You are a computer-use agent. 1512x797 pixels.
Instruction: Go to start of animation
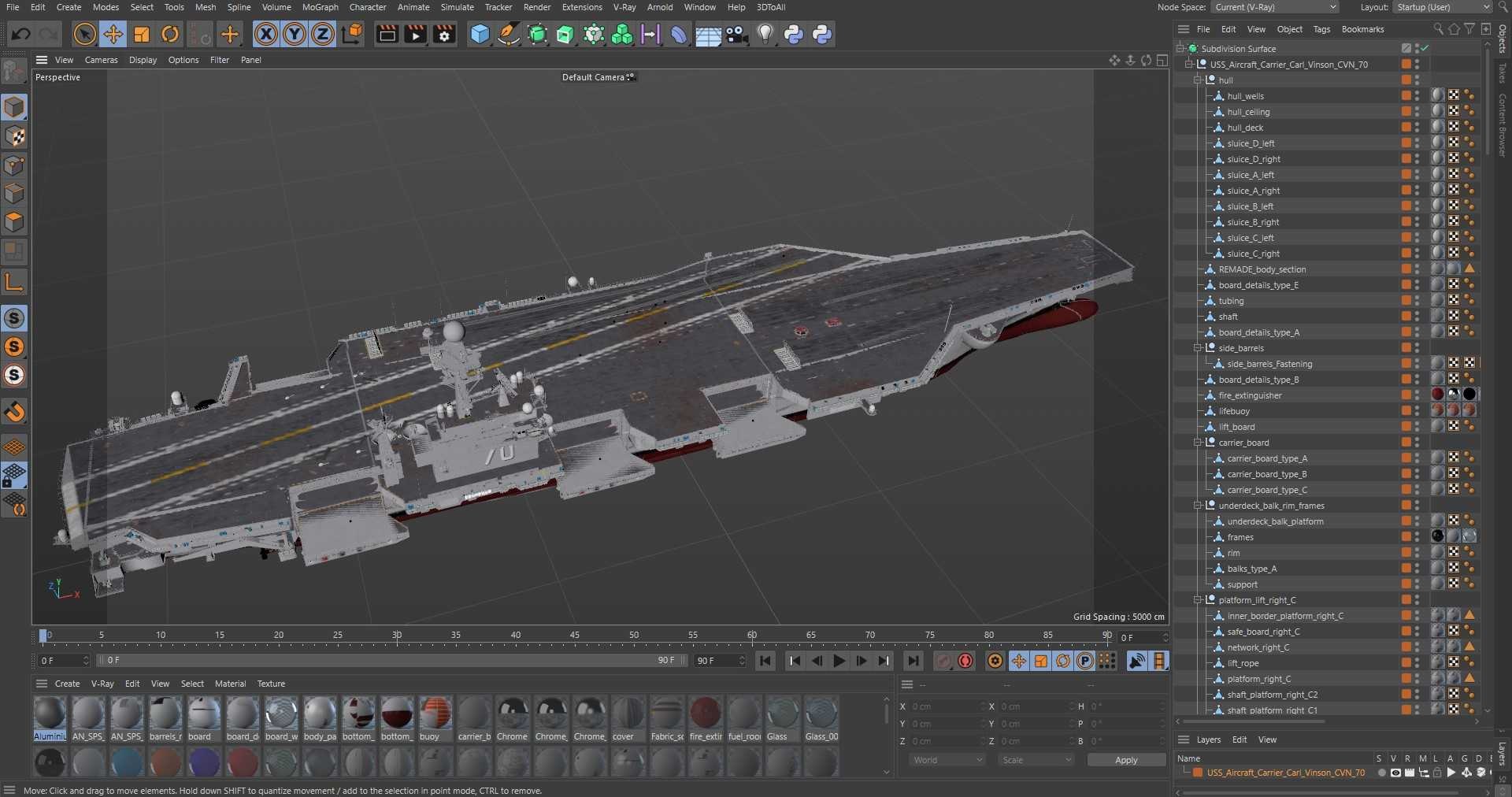(765, 661)
